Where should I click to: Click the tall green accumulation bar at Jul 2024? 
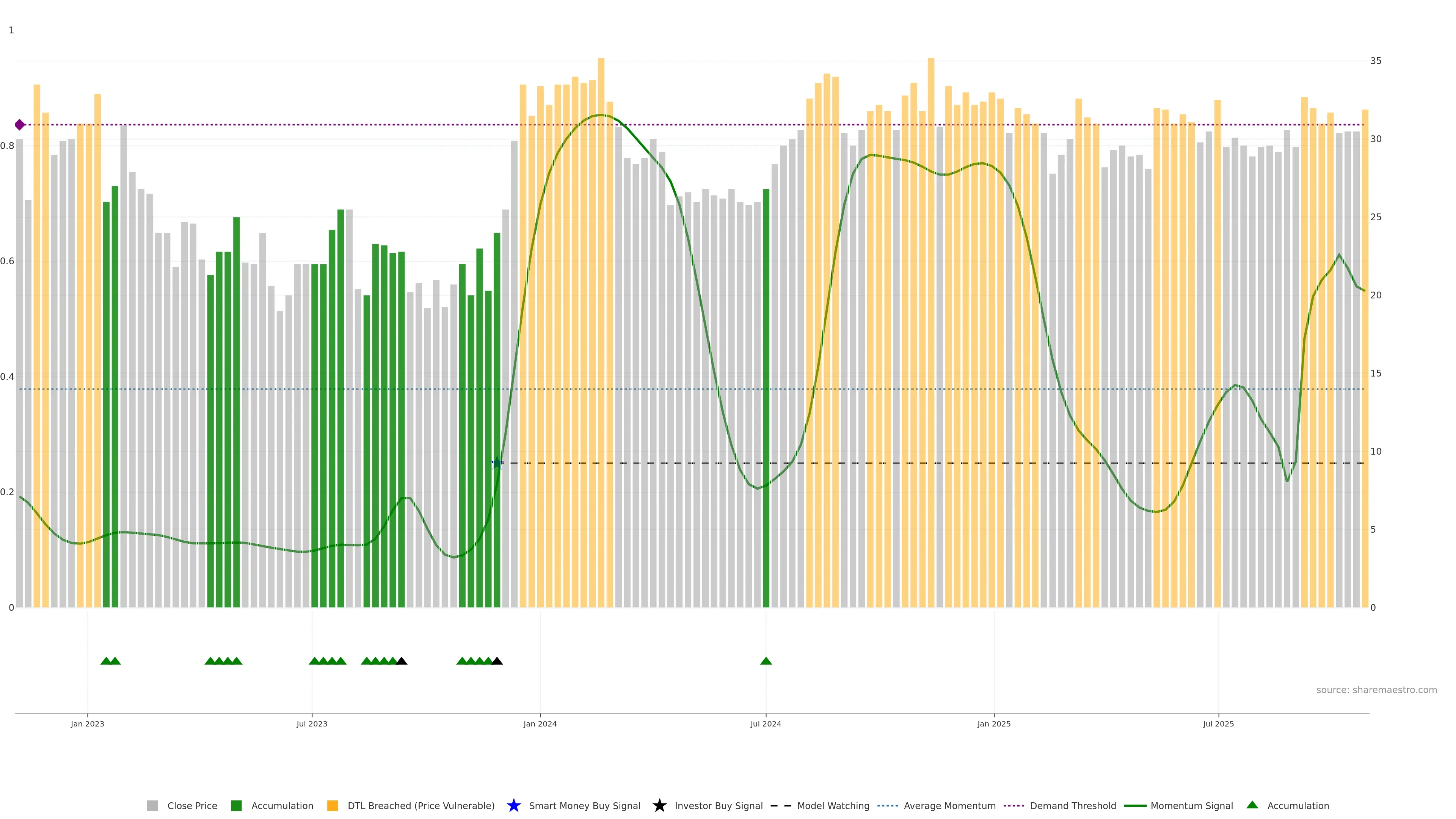pos(766,395)
